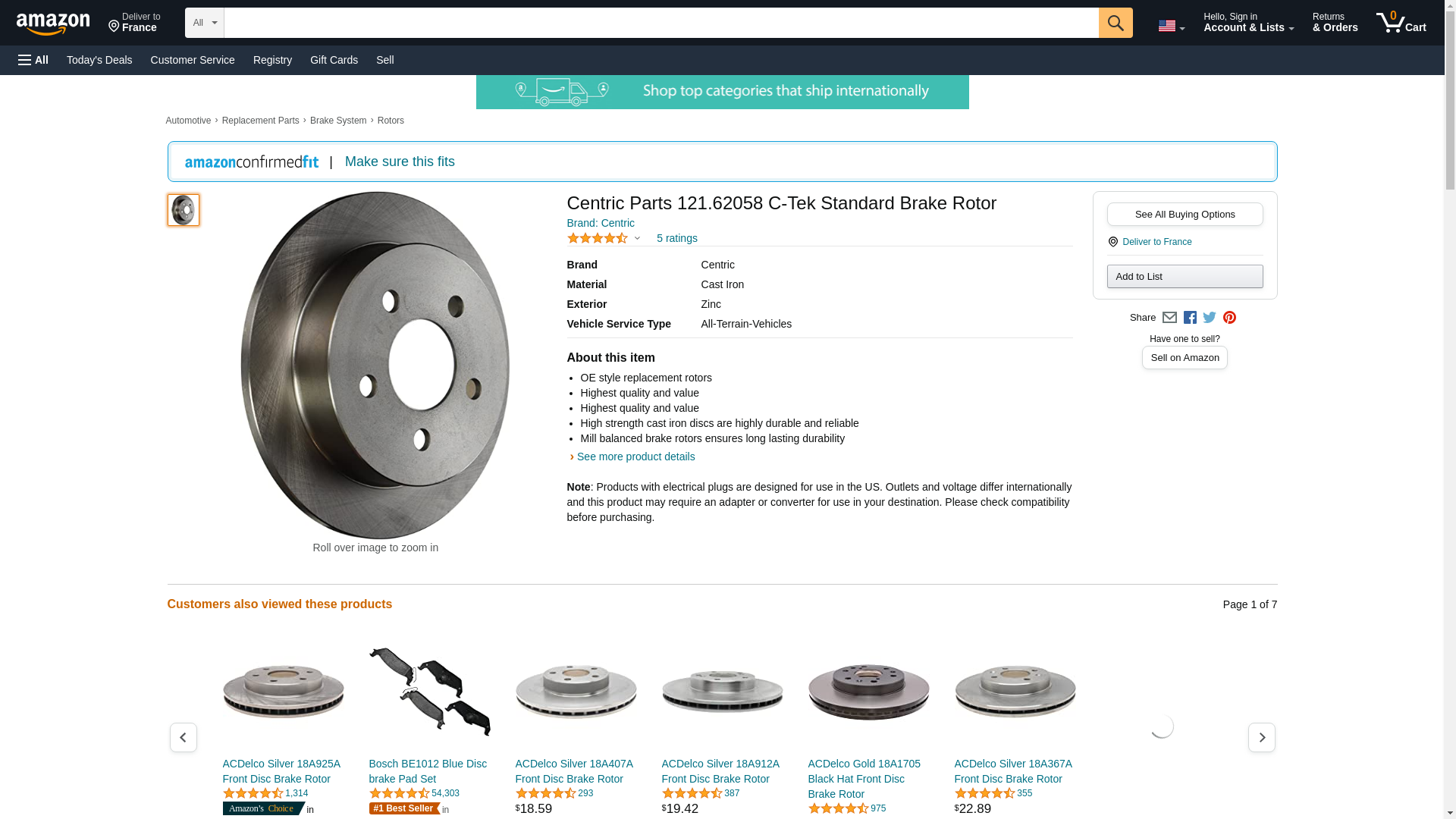The height and width of the screenshot is (819, 1456).
Task: Click the Amazon logo
Action: pos(53,24)
